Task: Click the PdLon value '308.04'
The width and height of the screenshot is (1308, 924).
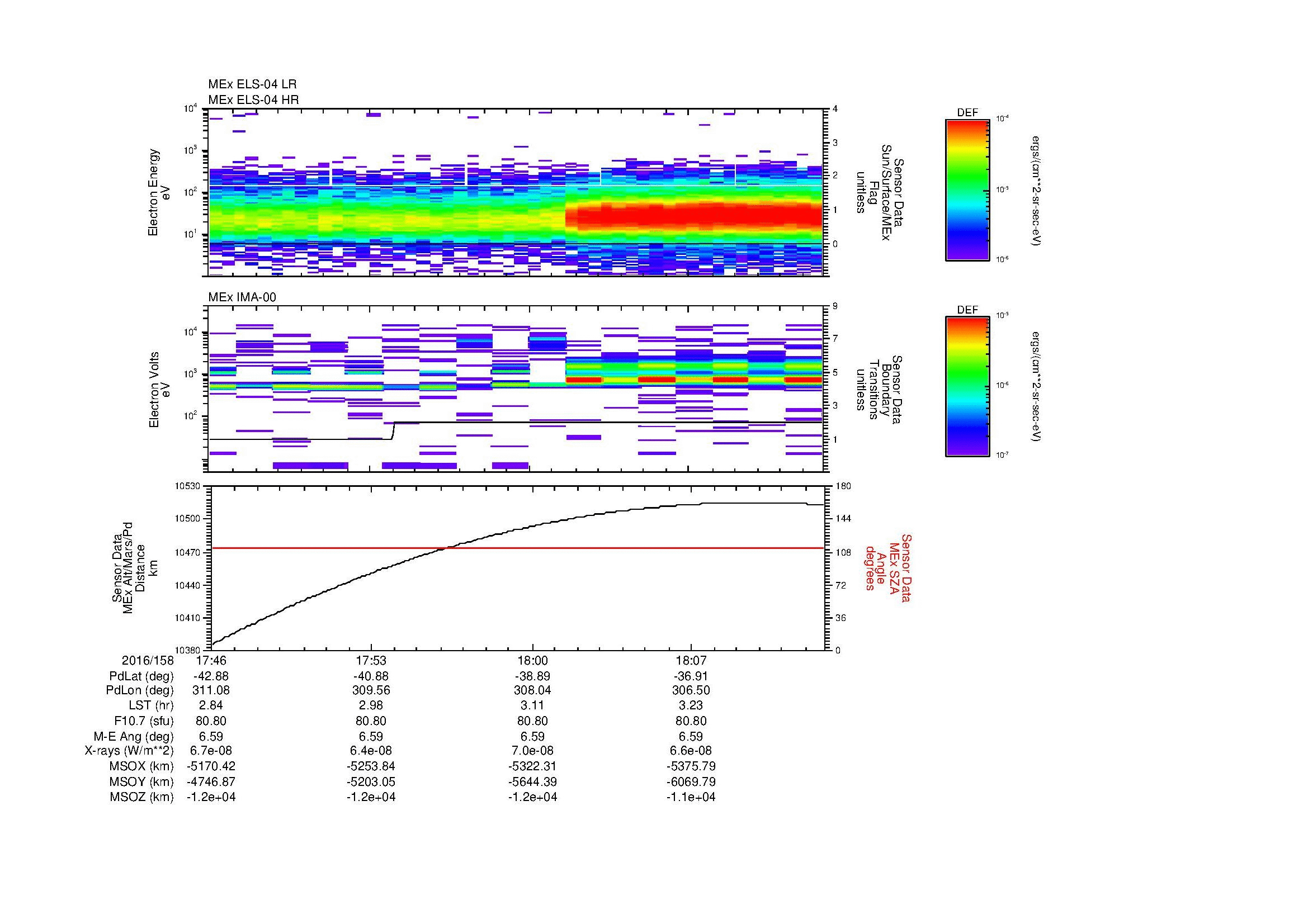Action: 533,690
